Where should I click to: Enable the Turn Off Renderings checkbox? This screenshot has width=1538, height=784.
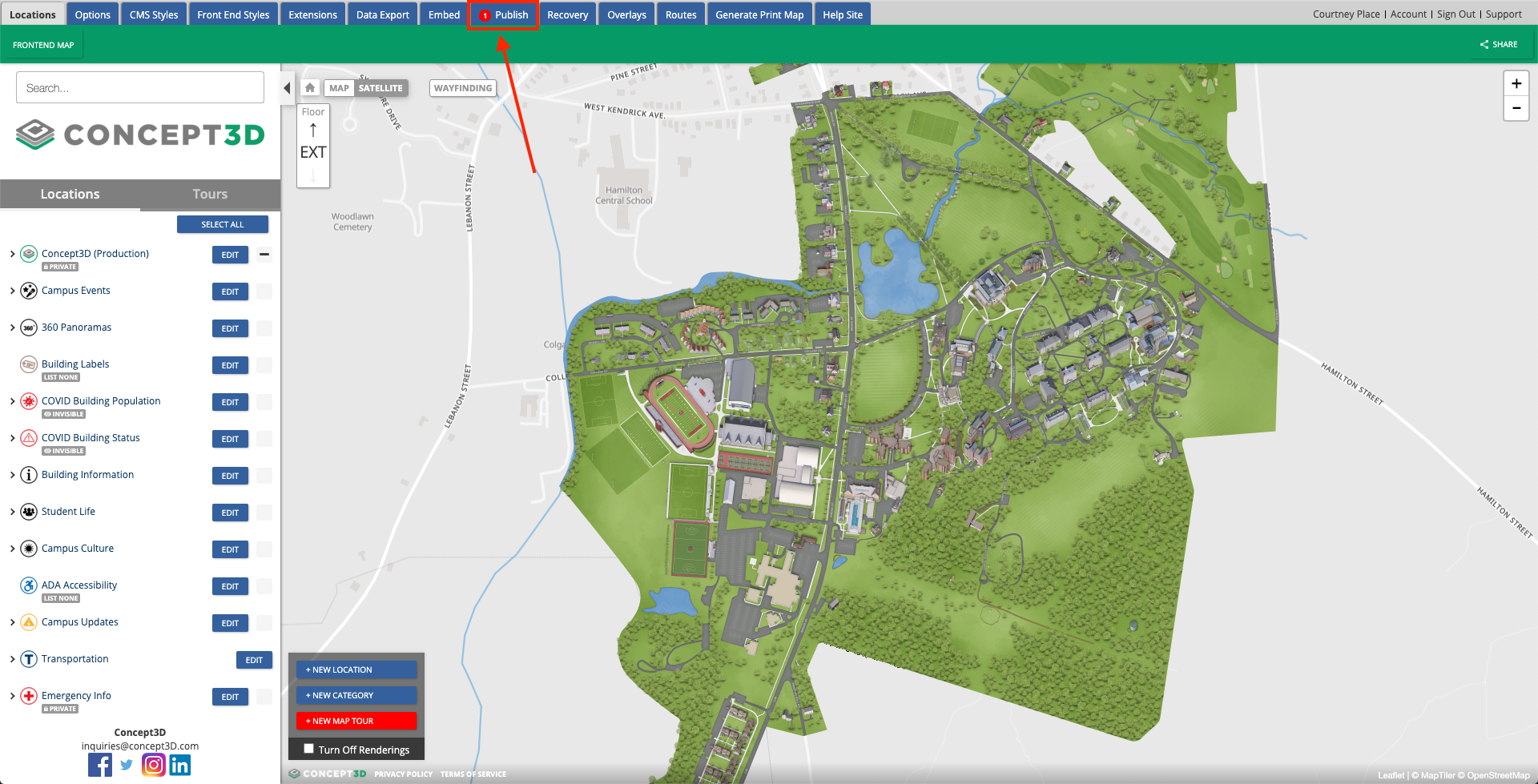[308, 749]
